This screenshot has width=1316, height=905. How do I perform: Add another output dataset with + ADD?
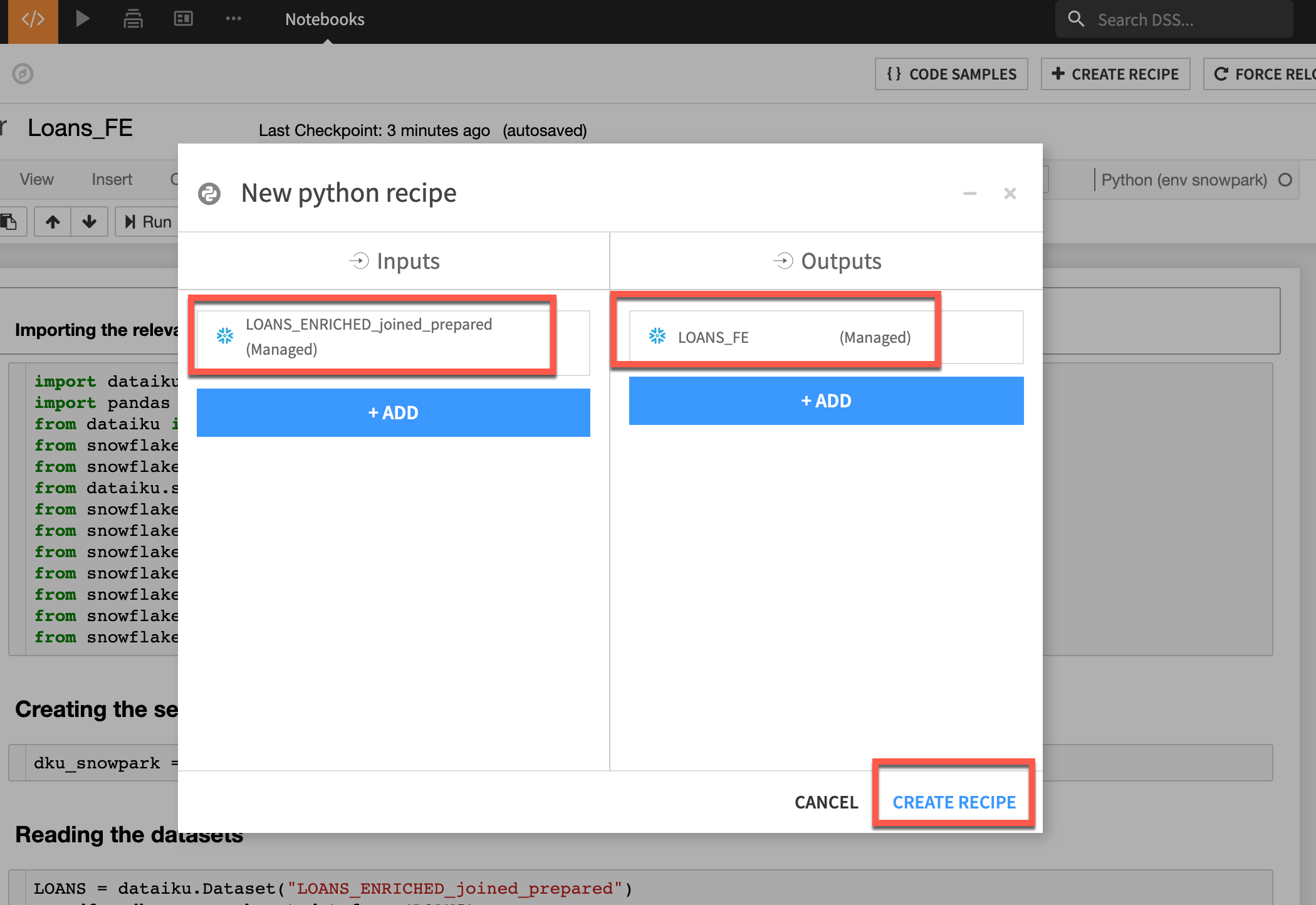[x=826, y=400]
